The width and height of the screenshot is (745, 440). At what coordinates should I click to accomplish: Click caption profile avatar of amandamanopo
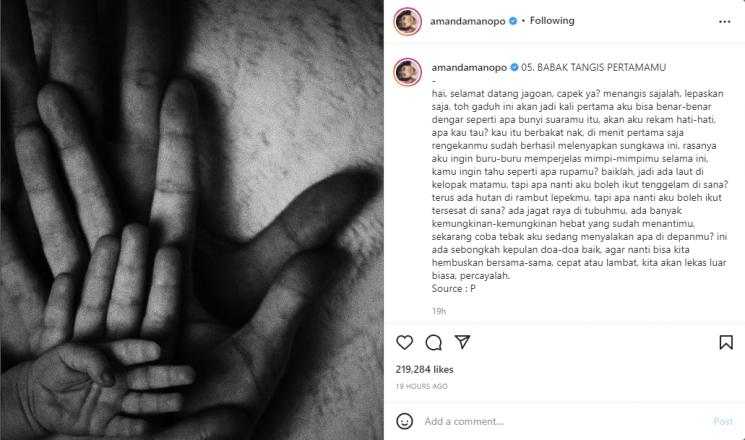(407, 72)
